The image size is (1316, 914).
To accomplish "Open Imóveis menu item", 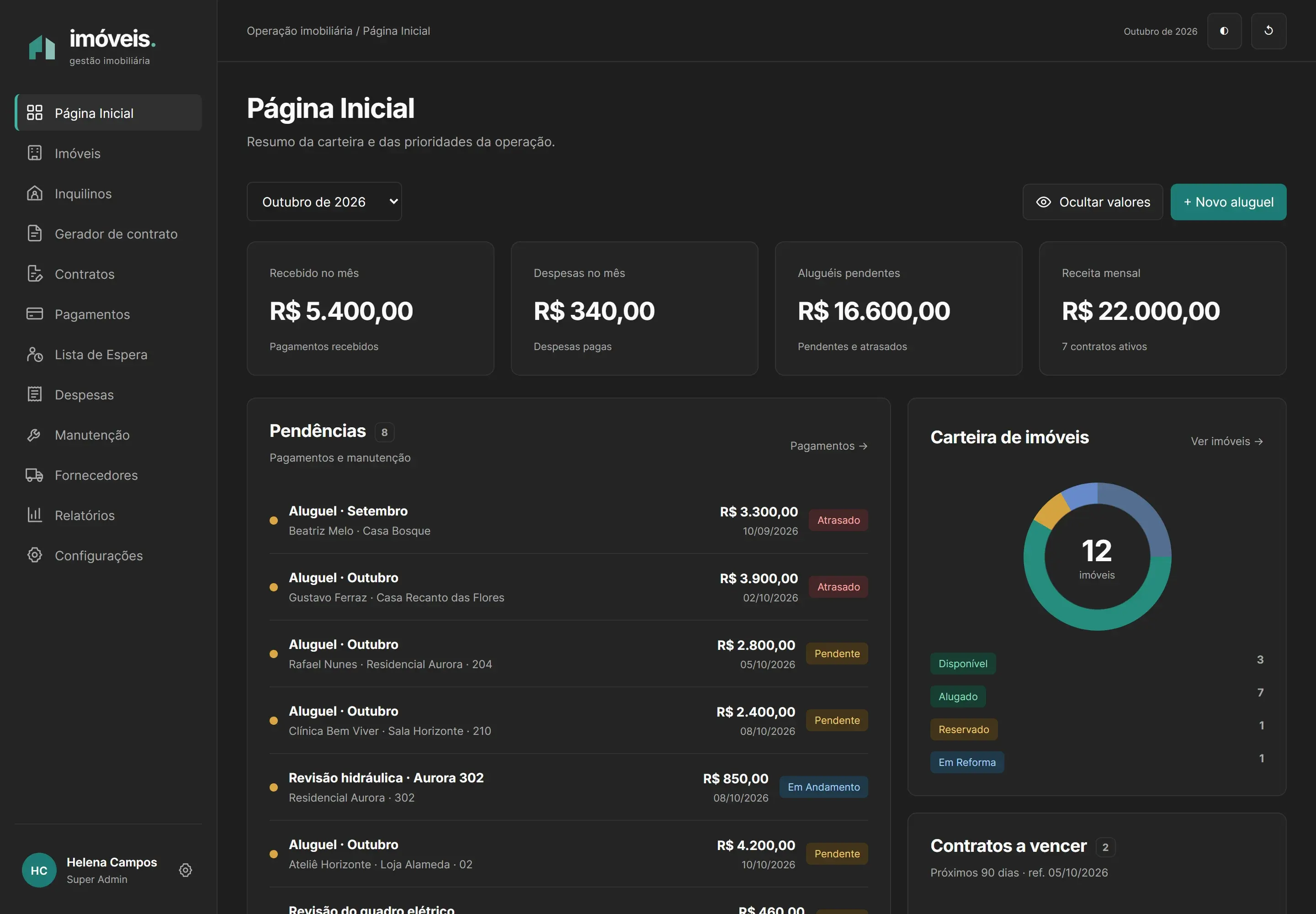I will click(x=108, y=153).
